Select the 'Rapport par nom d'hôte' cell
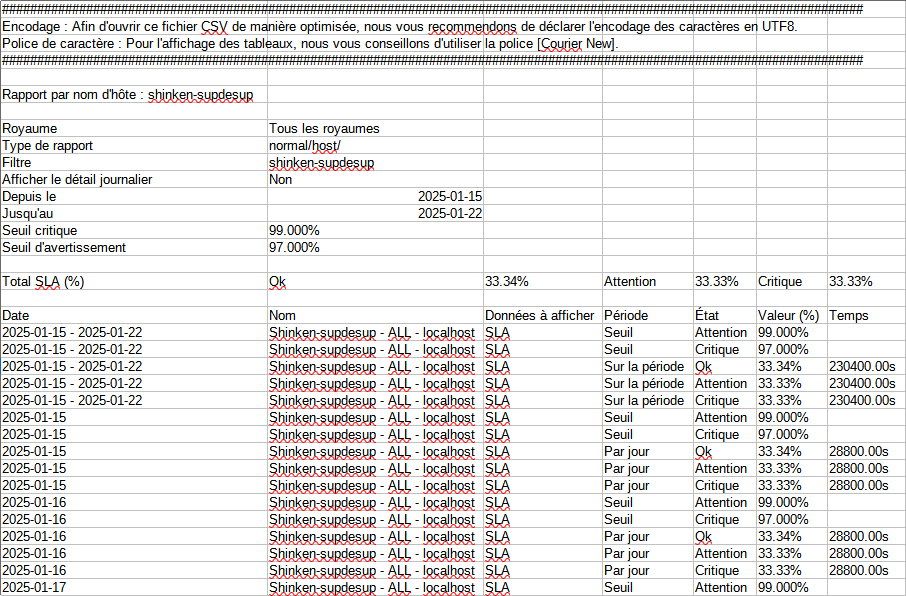 tap(128, 95)
